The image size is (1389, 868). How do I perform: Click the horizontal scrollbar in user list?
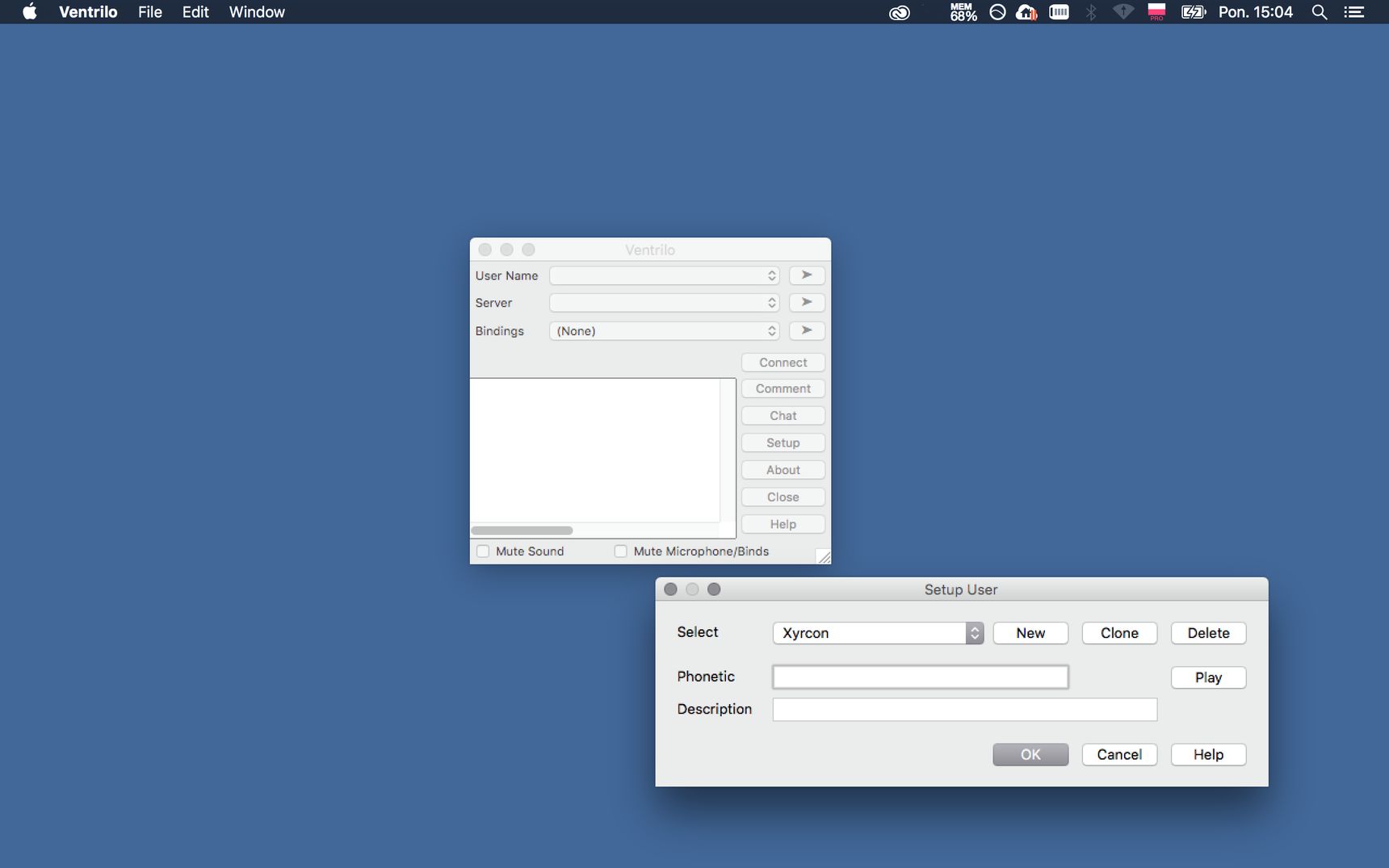[x=522, y=530]
